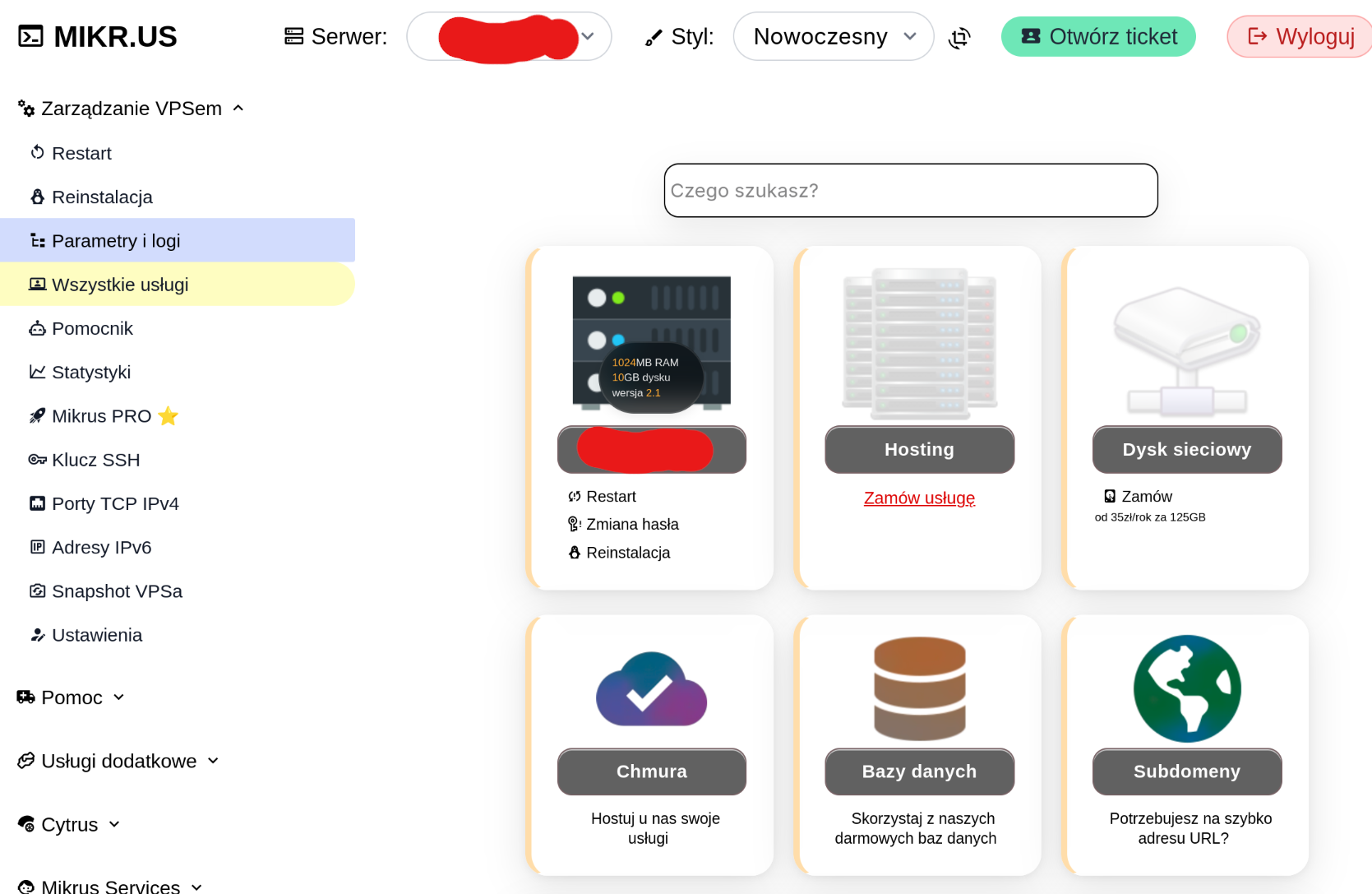Click the Cytrus lemon icon
The width and height of the screenshot is (1372, 894).
[x=25, y=824]
